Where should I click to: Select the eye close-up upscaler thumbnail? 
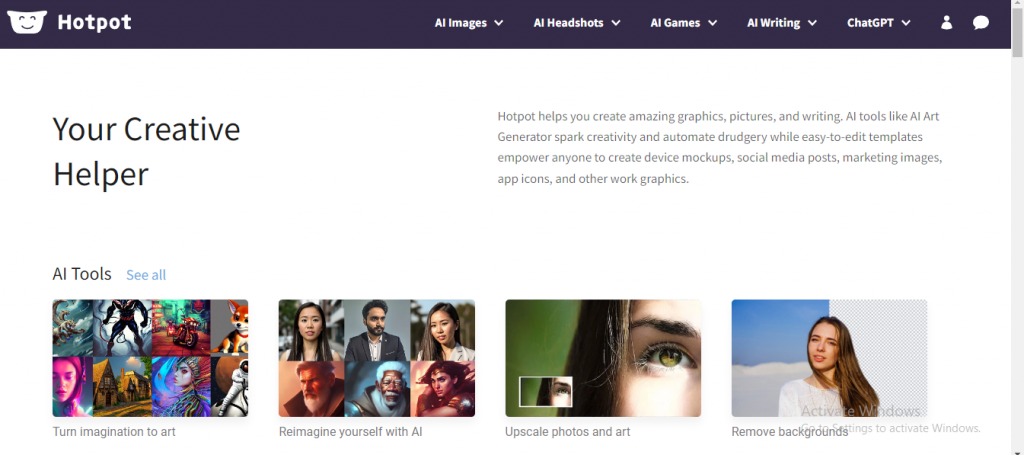coord(603,358)
